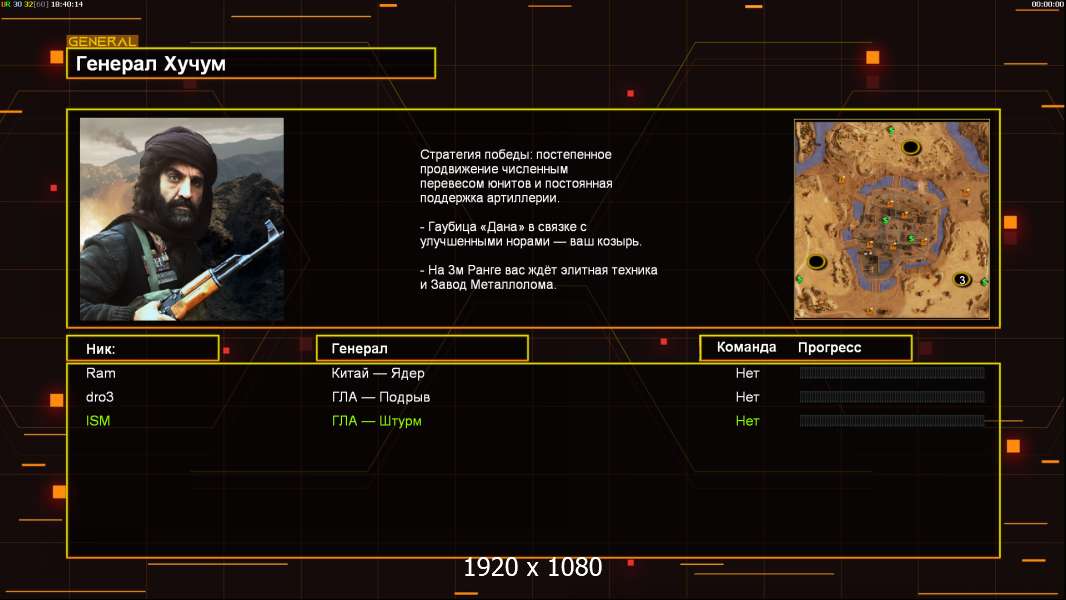Click the 'Гаубица «Дана»' tip line
The height and width of the screenshot is (600, 1066).
(x=530, y=234)
